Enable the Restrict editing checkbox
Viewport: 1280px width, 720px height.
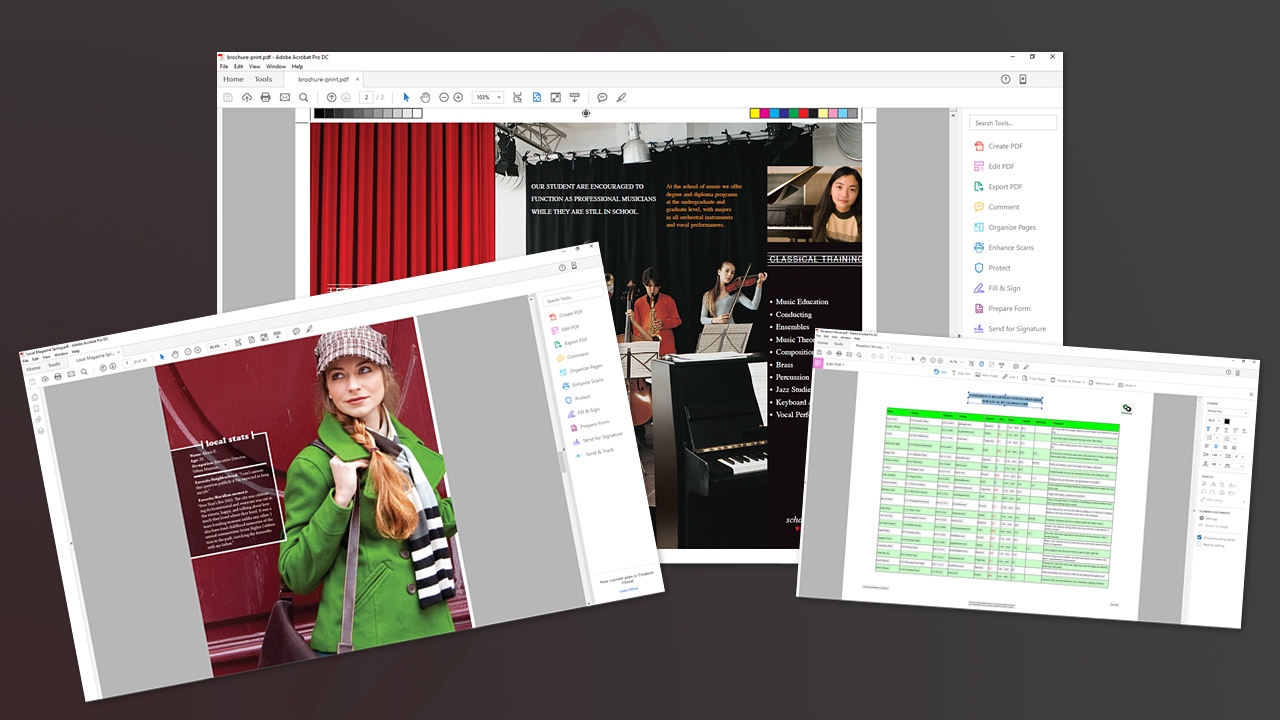coord(1199,545)
